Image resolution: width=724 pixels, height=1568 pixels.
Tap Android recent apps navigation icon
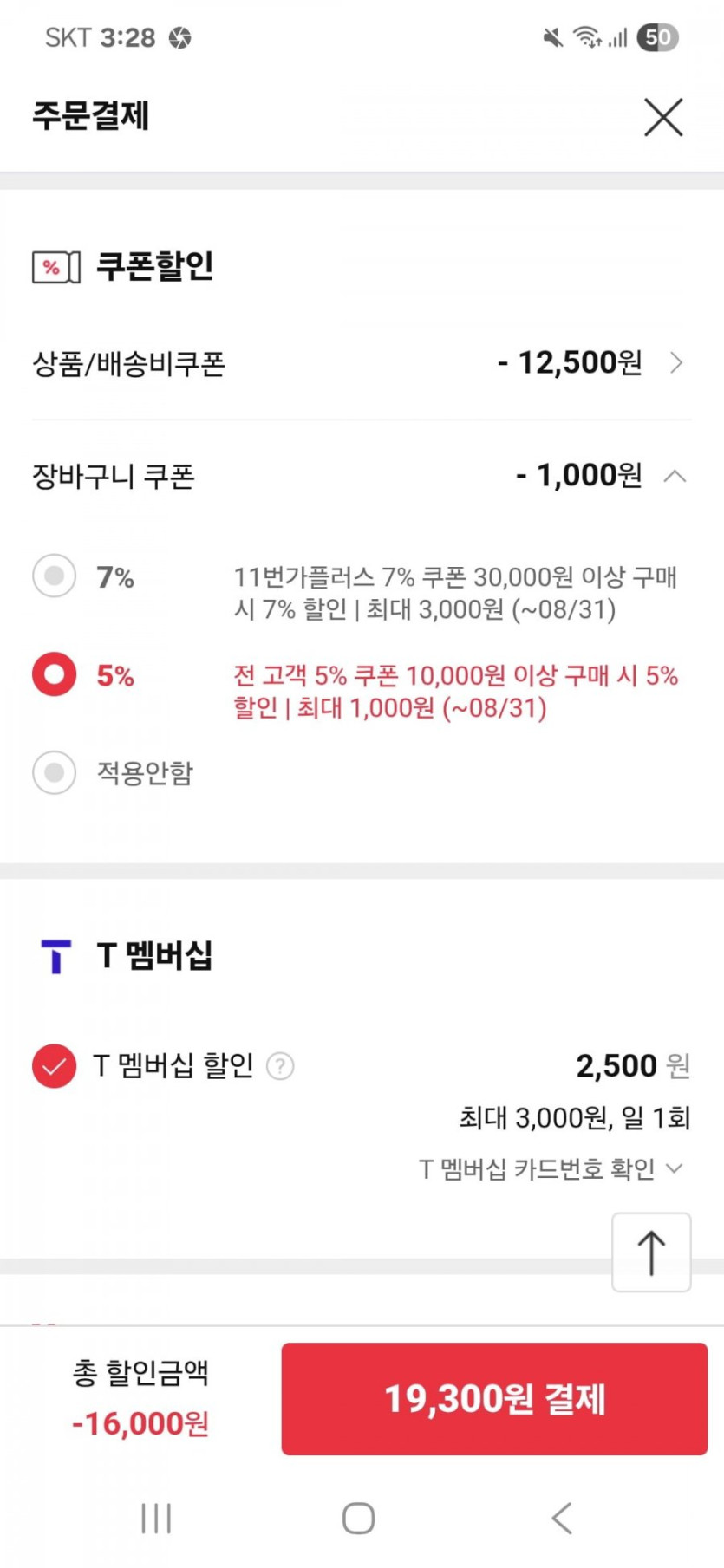(156, 1518)
